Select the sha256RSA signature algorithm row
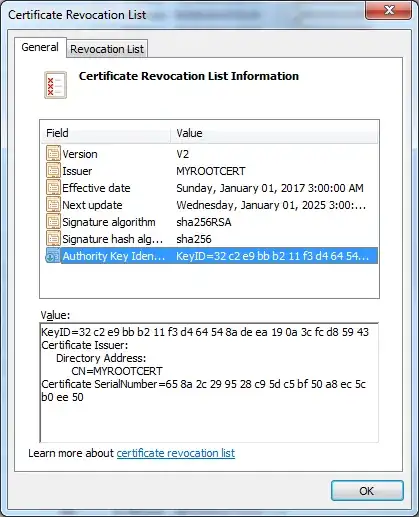This screenshot has width=419, height=517. click(x=210, y=222)
